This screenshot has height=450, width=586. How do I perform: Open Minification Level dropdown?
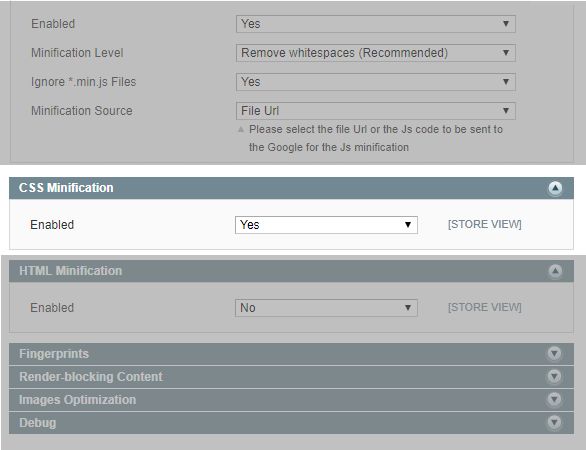tap(376, 53)
